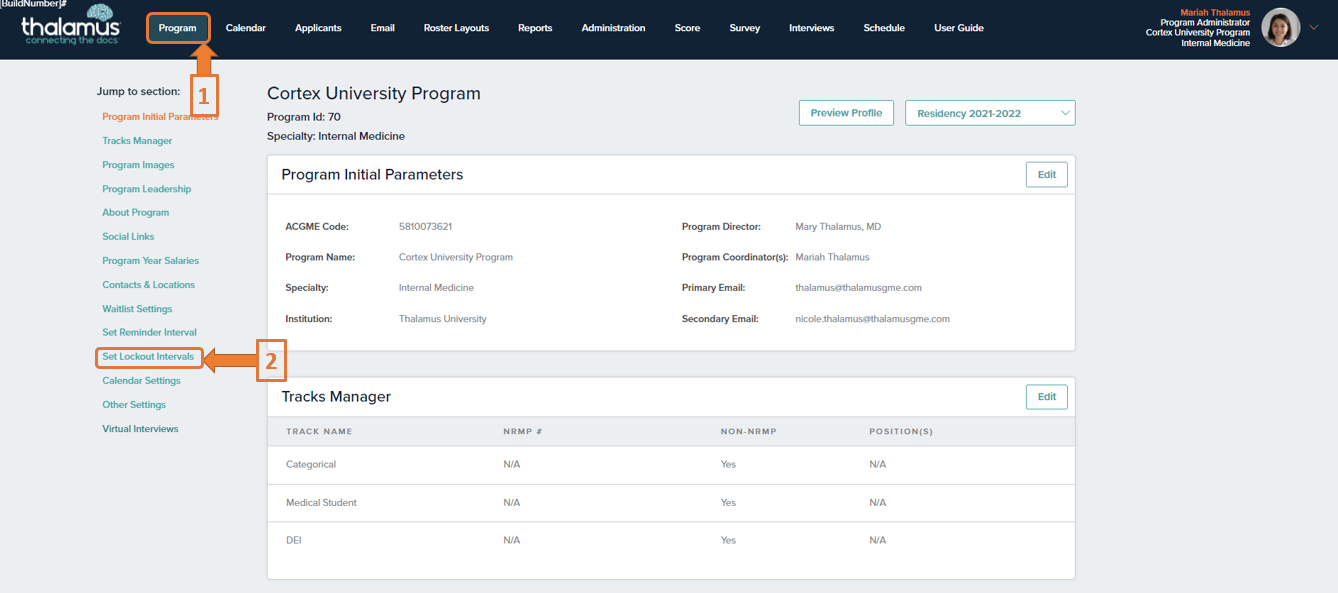The height and width of the screenshot is (593, 1338).
Task: Open the Administration menu
Action: coord(613,28)
